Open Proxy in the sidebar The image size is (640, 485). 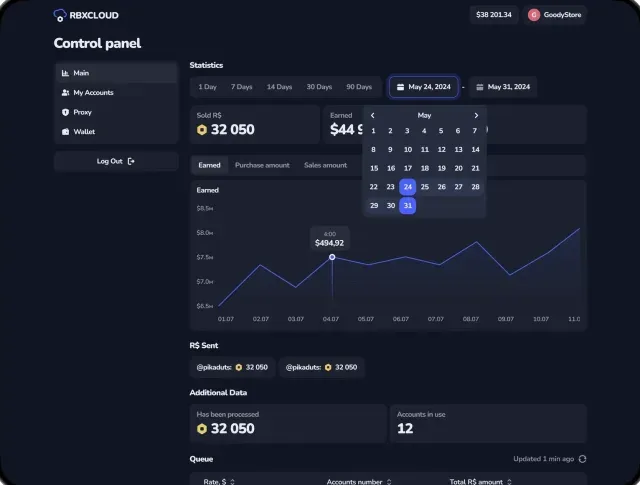click(116, 112)
